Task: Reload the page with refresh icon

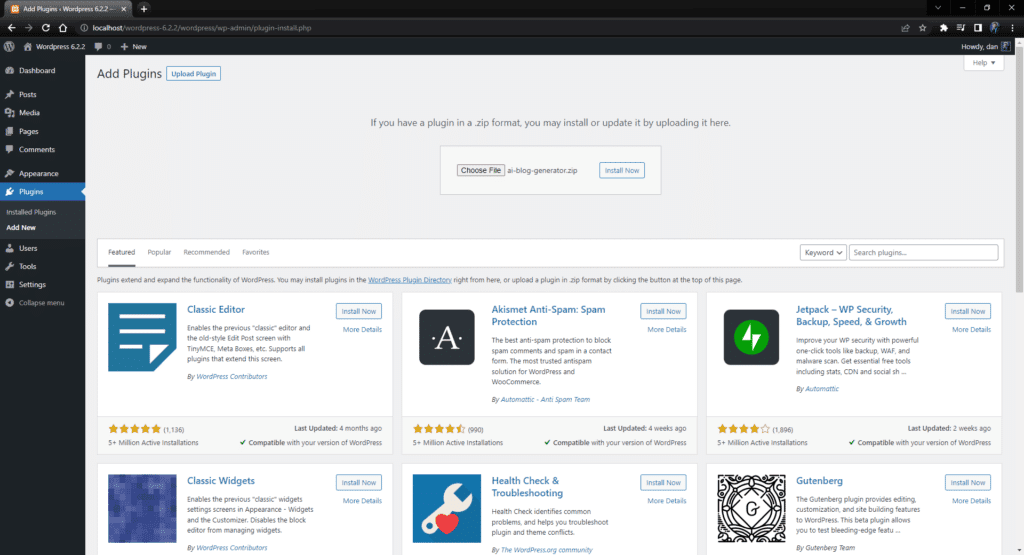Action: pos(46,28)
